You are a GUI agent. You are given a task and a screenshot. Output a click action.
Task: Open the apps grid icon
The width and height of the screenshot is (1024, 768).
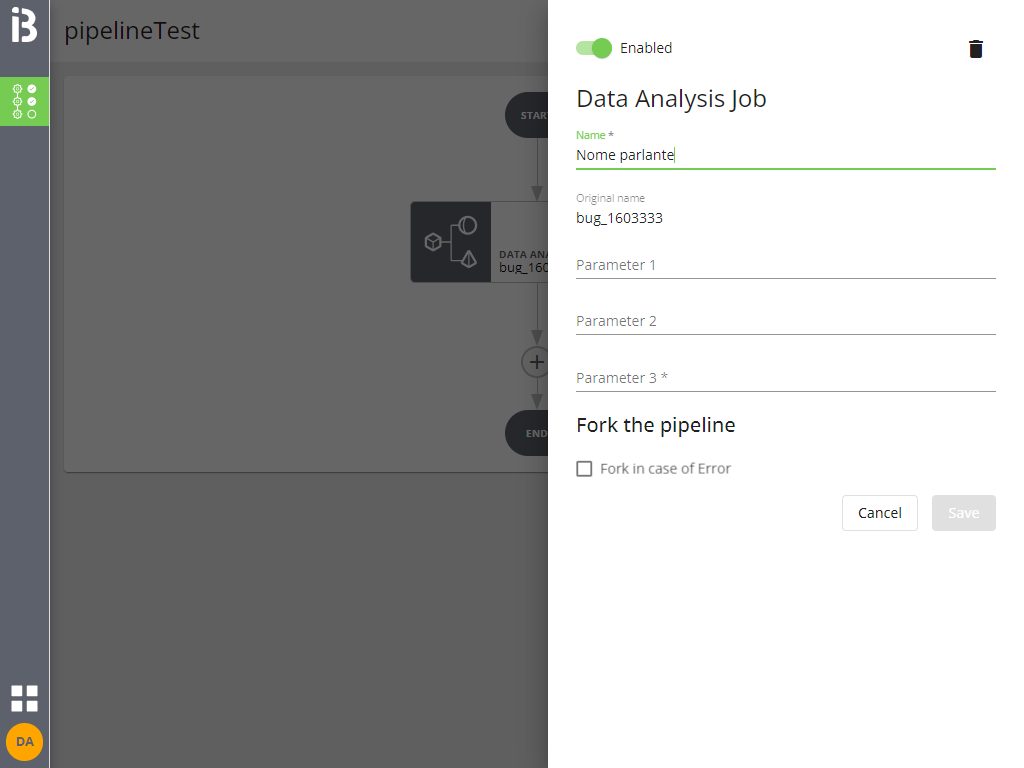click(24, 698)
